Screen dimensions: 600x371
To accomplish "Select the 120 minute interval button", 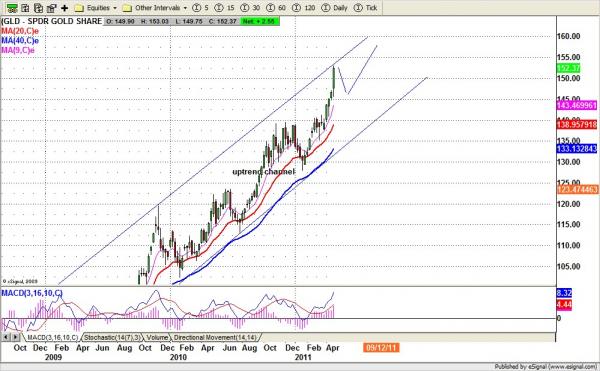I will coord(303,8).
